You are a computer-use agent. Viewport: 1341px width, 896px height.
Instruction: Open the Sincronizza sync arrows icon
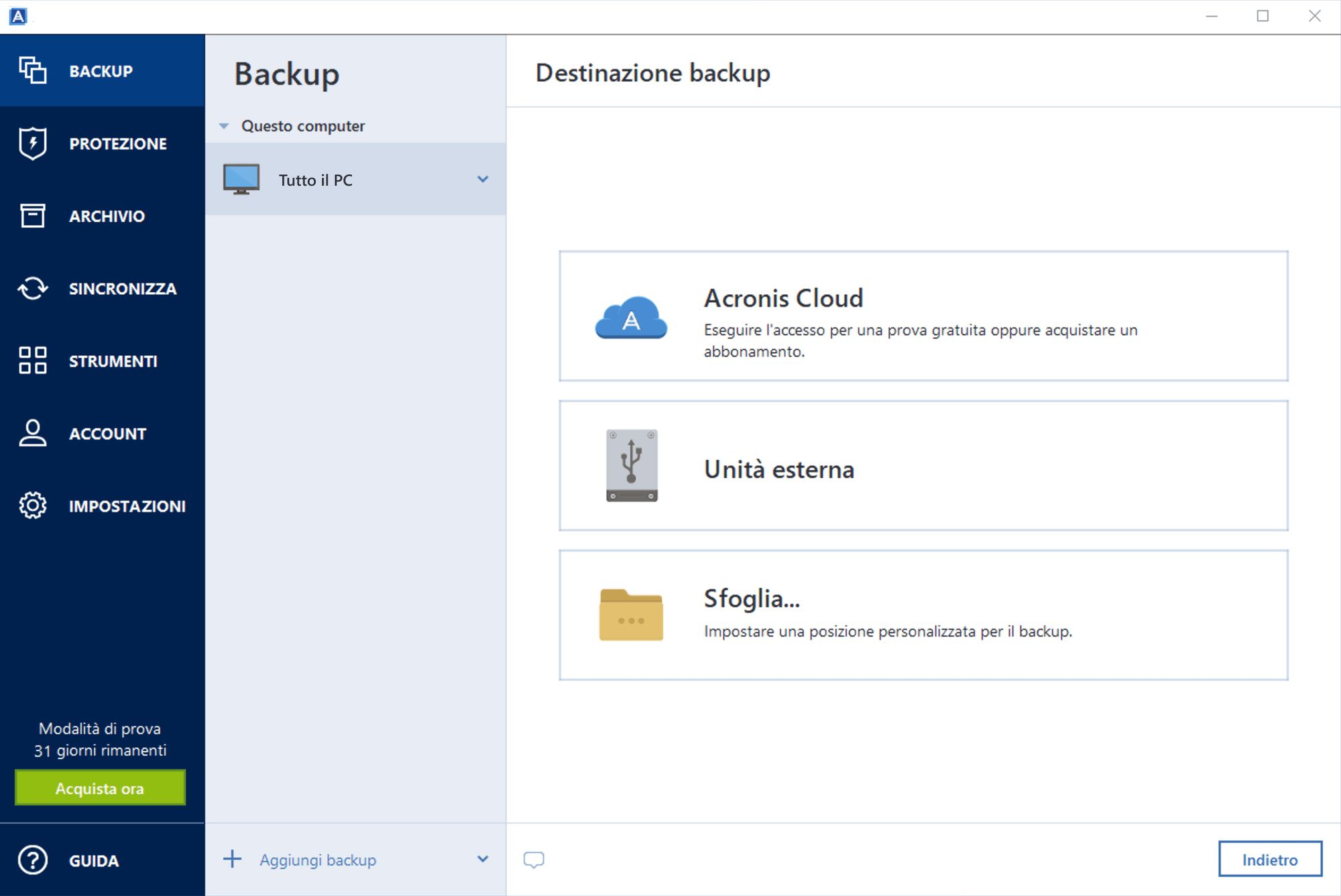pos(32,289)
